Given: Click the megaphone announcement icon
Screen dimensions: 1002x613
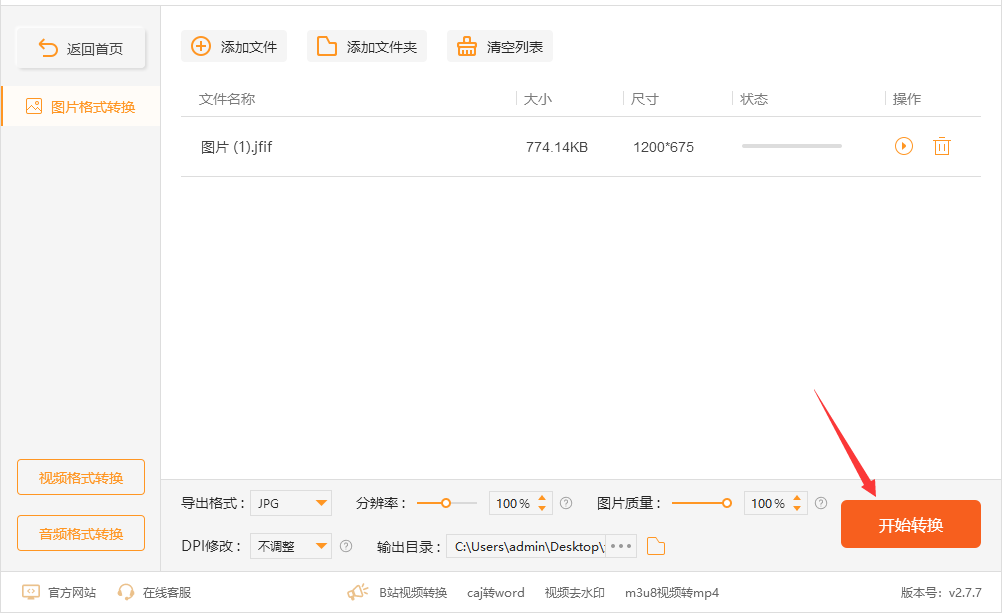Looking at the screenshot, I should (358, 592).
